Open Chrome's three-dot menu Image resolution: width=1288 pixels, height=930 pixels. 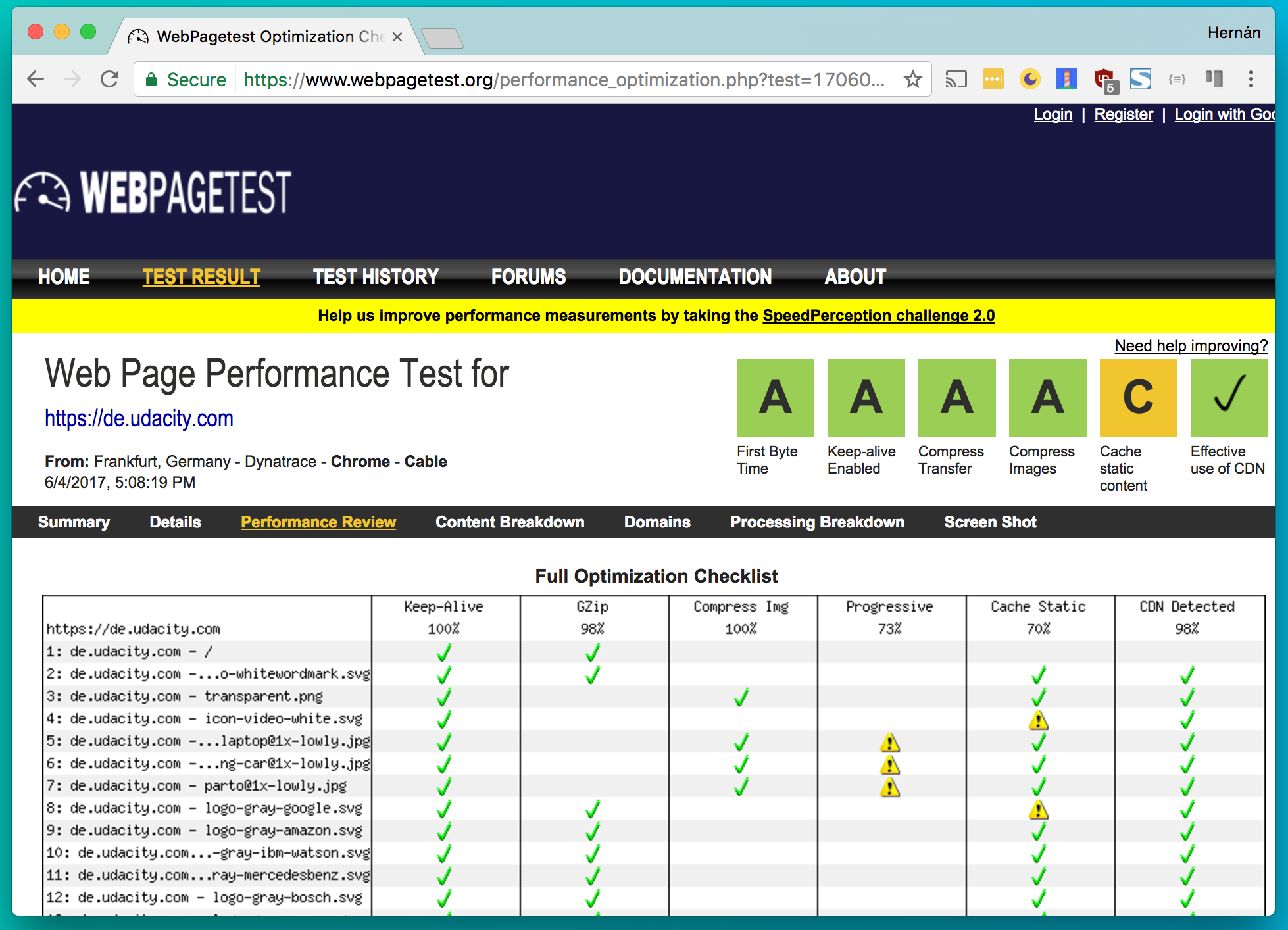pyautogui.click(x=1251, y=80)
